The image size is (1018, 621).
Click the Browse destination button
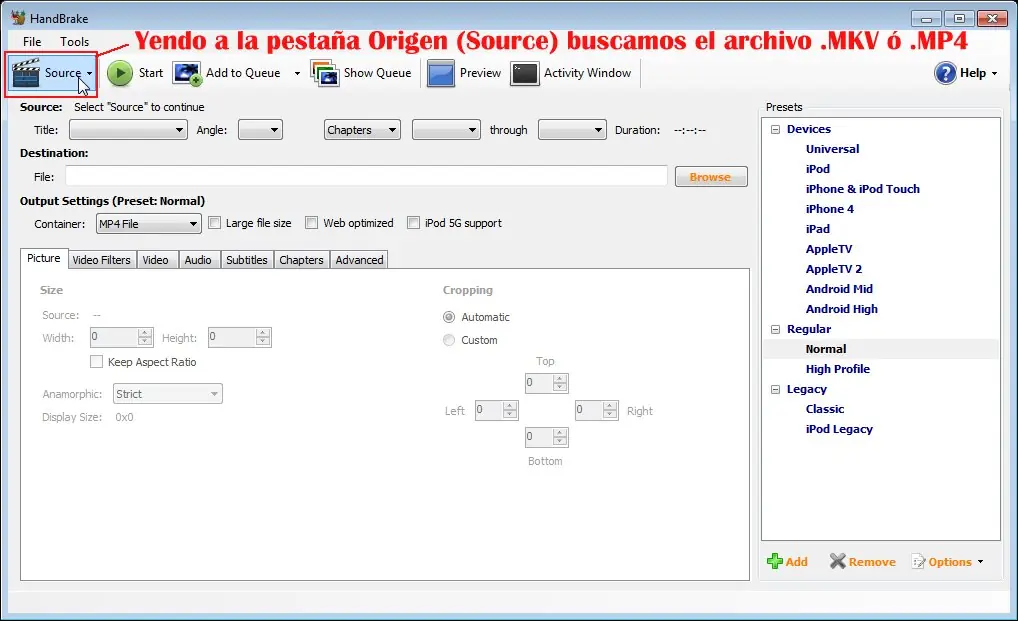(711, 177)
